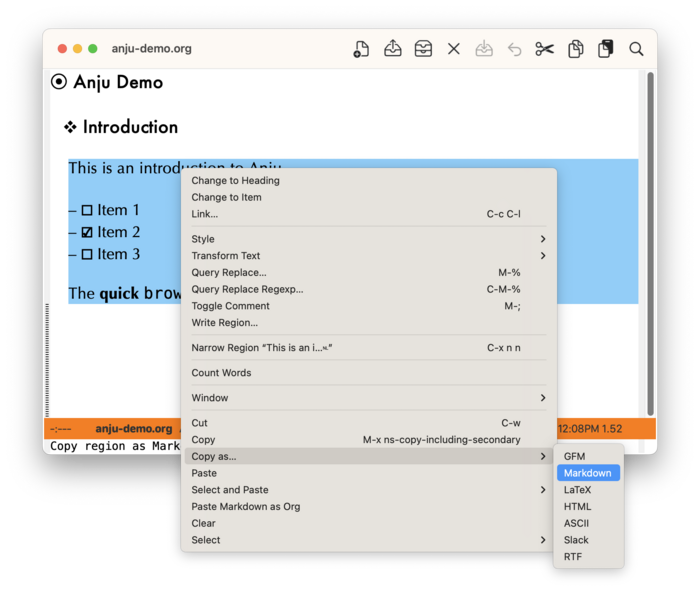
Task: Choose Query Replace Regexp…
Action: point(369,289)
